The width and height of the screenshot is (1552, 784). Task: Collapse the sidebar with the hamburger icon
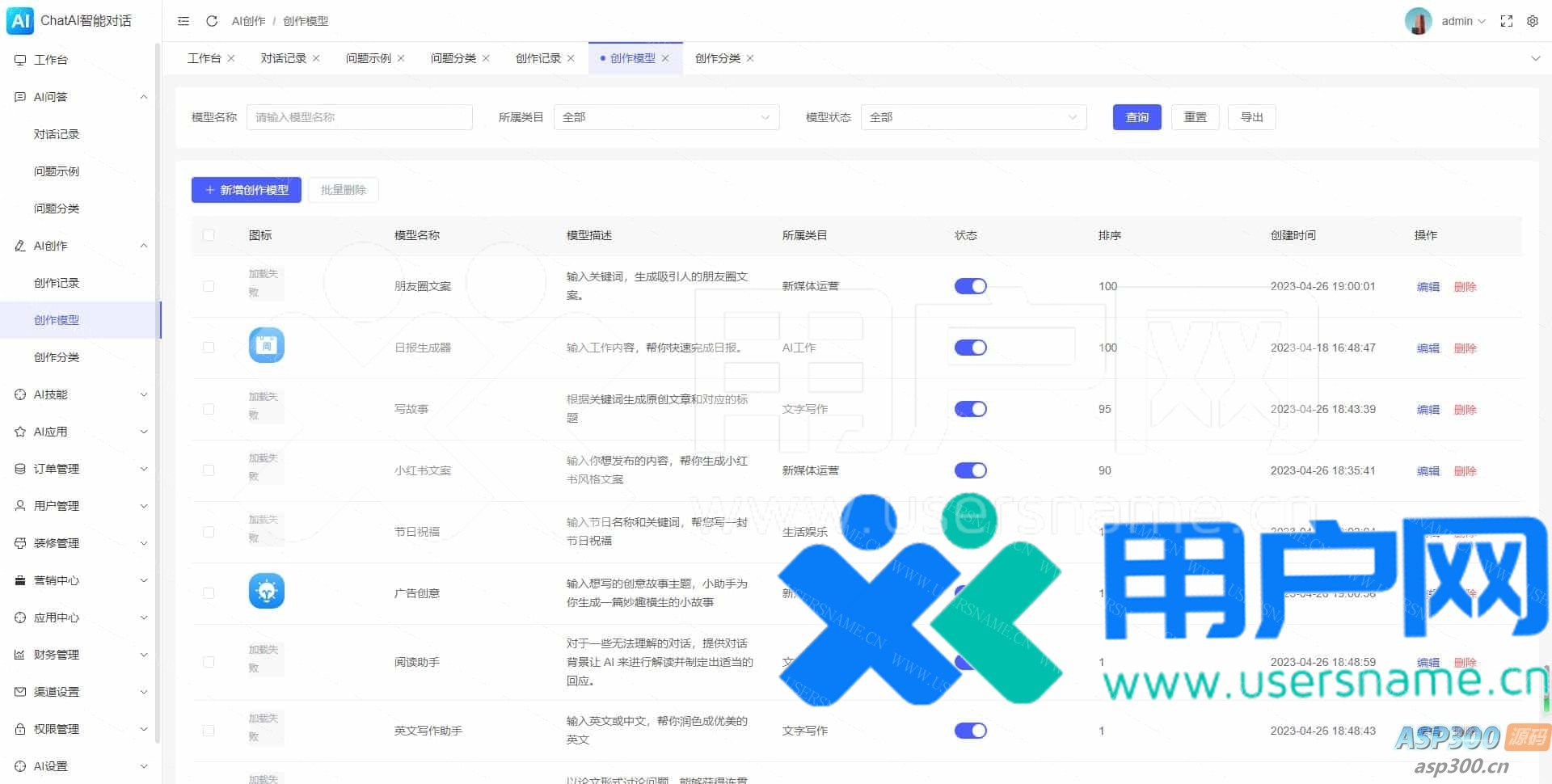pyautogui.click(x=183, y=21)
